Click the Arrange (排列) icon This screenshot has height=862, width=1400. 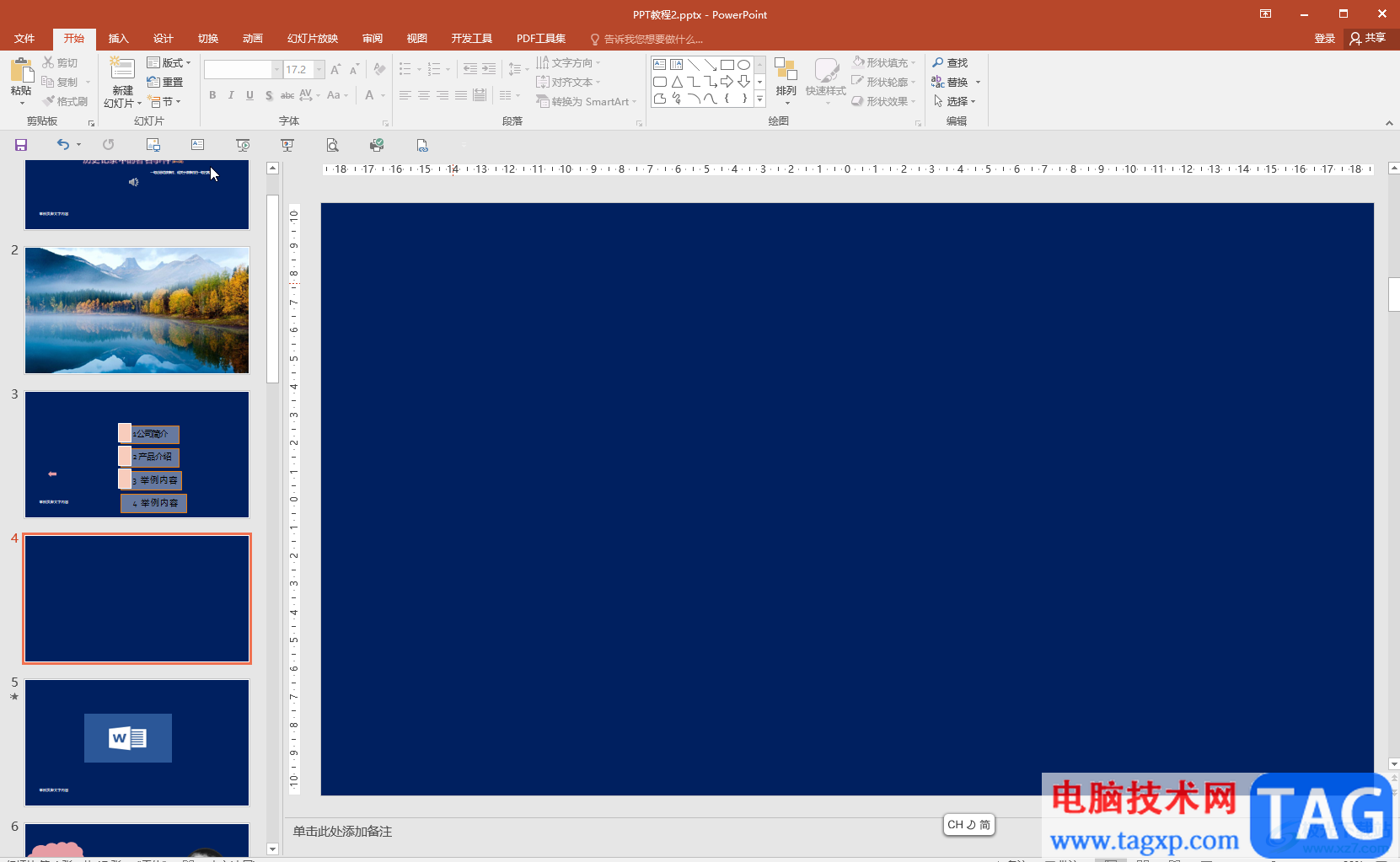tap(786, 70)
